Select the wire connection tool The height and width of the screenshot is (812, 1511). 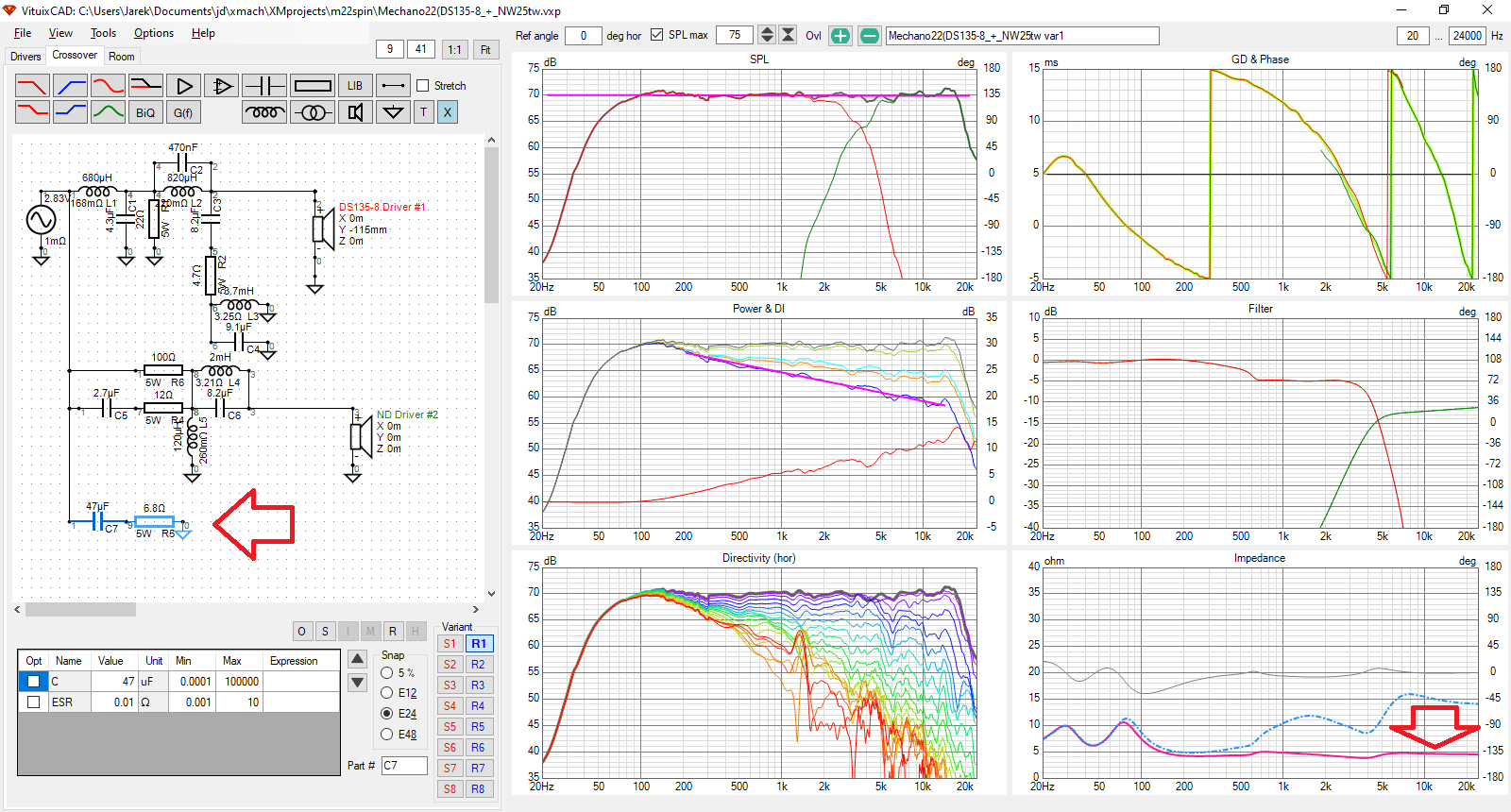pyautogui.click(x=393, y=86)
